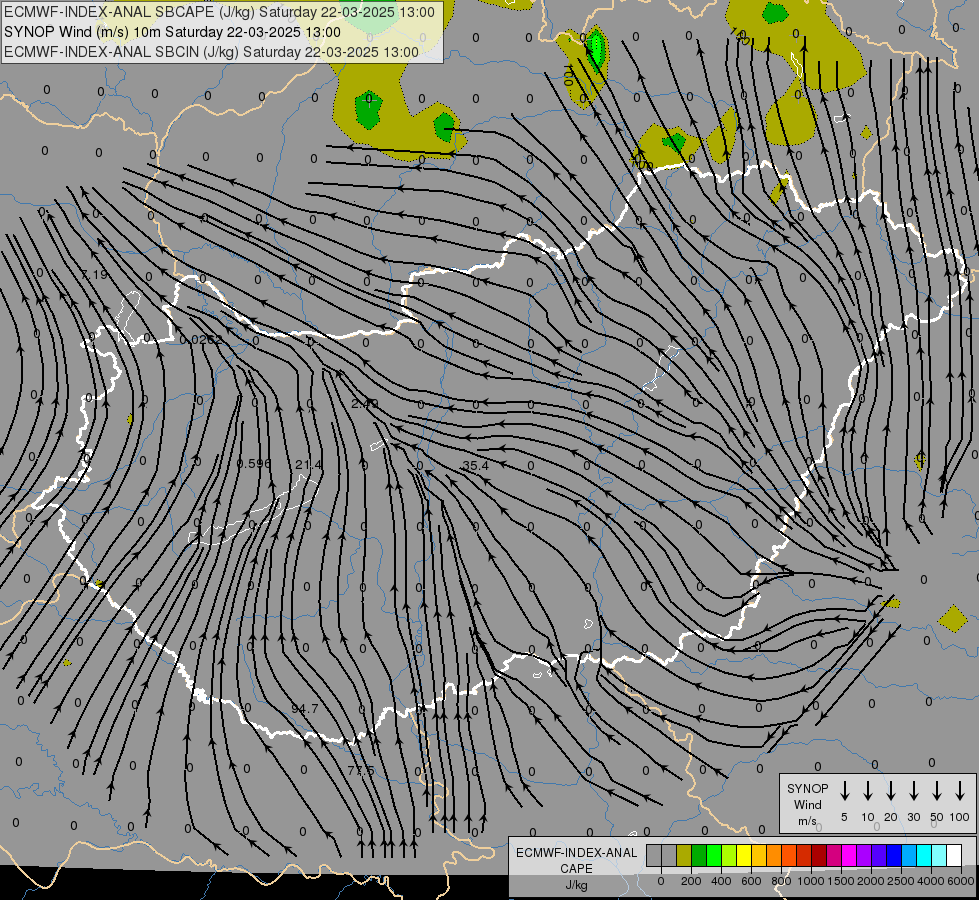Select the sky blue swatch right of 2500
Viewport: 979px width, 900px height.
click(x=909, y=856)
